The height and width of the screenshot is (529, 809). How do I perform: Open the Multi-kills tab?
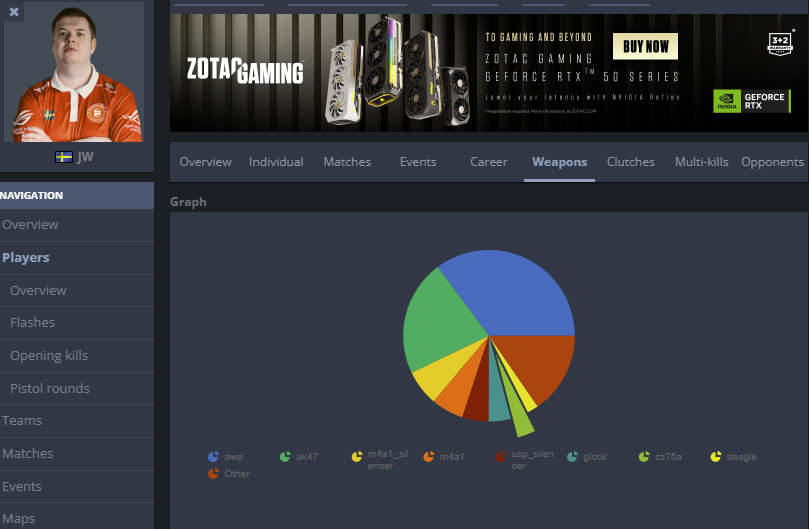click(701, 162)
